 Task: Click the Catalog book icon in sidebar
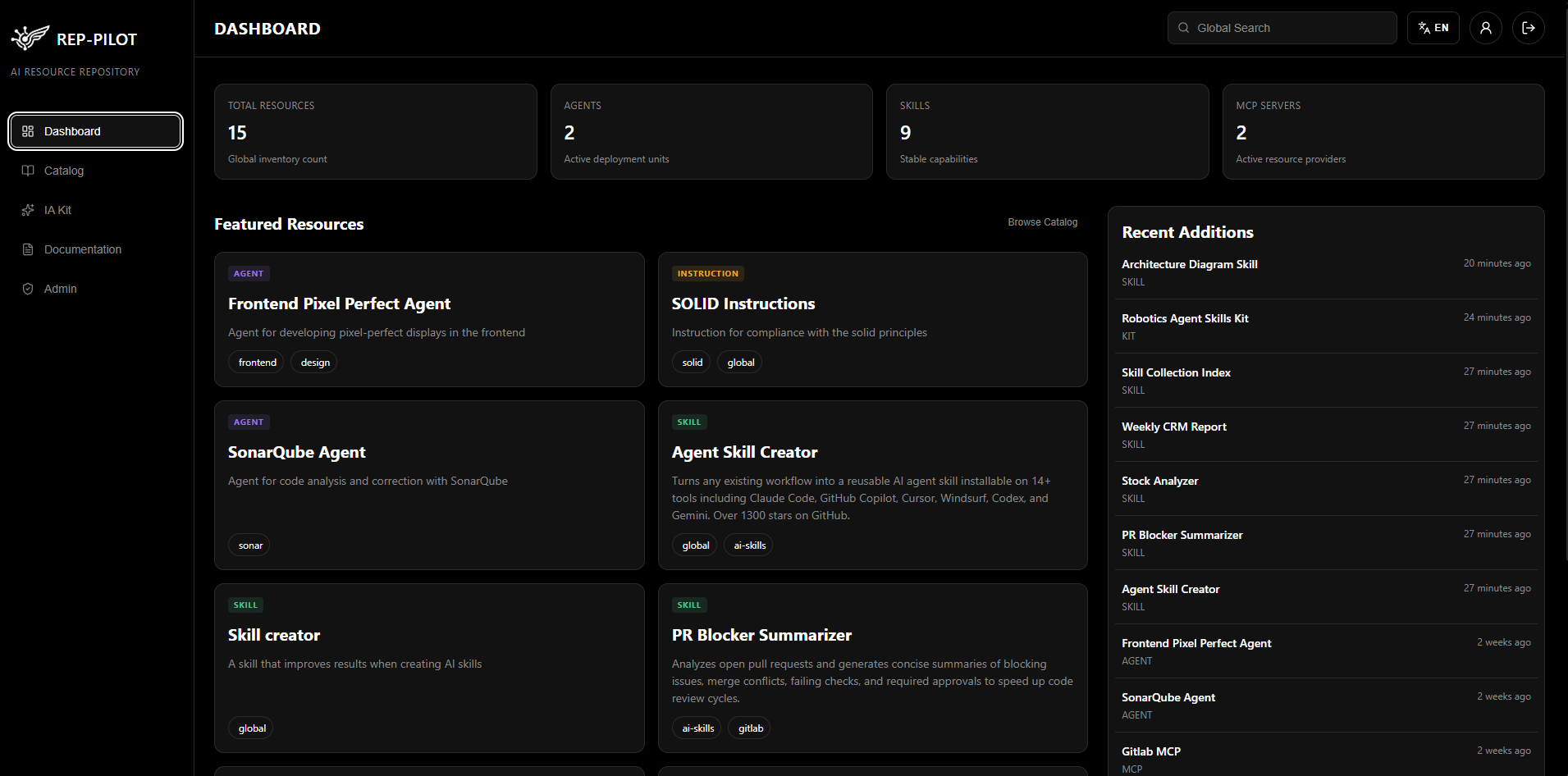click(28, 171)
